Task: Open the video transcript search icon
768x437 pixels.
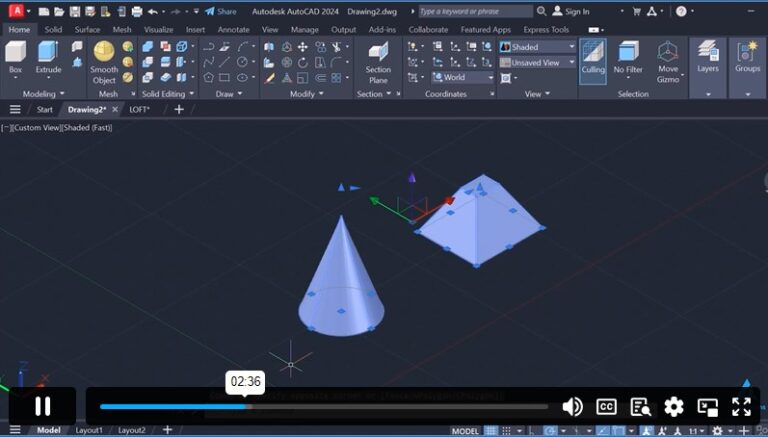Action: click(x=640, y=407)
